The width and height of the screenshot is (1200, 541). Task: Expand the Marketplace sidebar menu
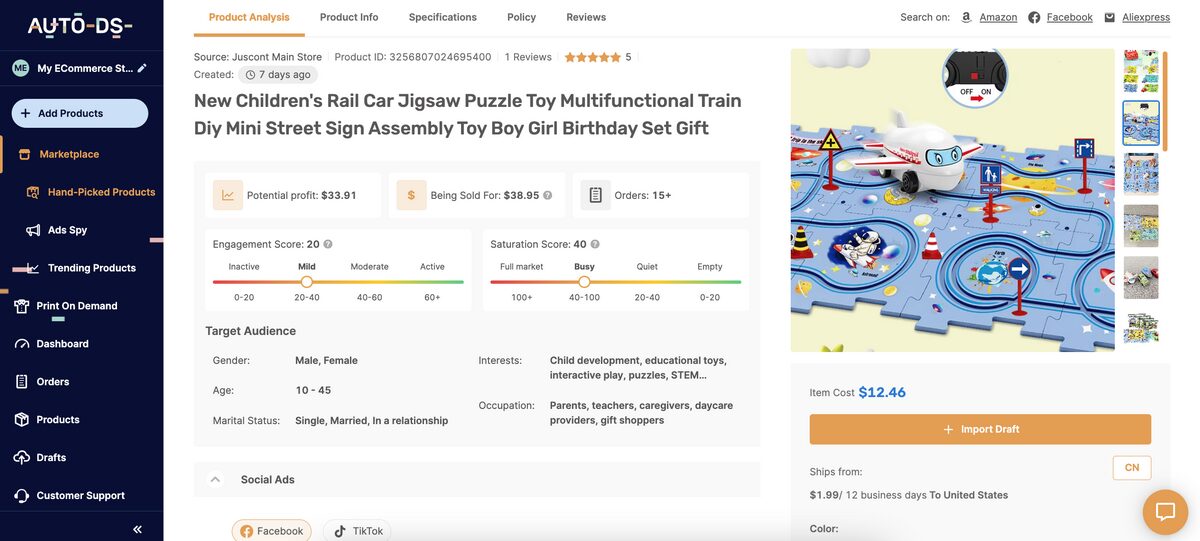(x=69, y=154)
